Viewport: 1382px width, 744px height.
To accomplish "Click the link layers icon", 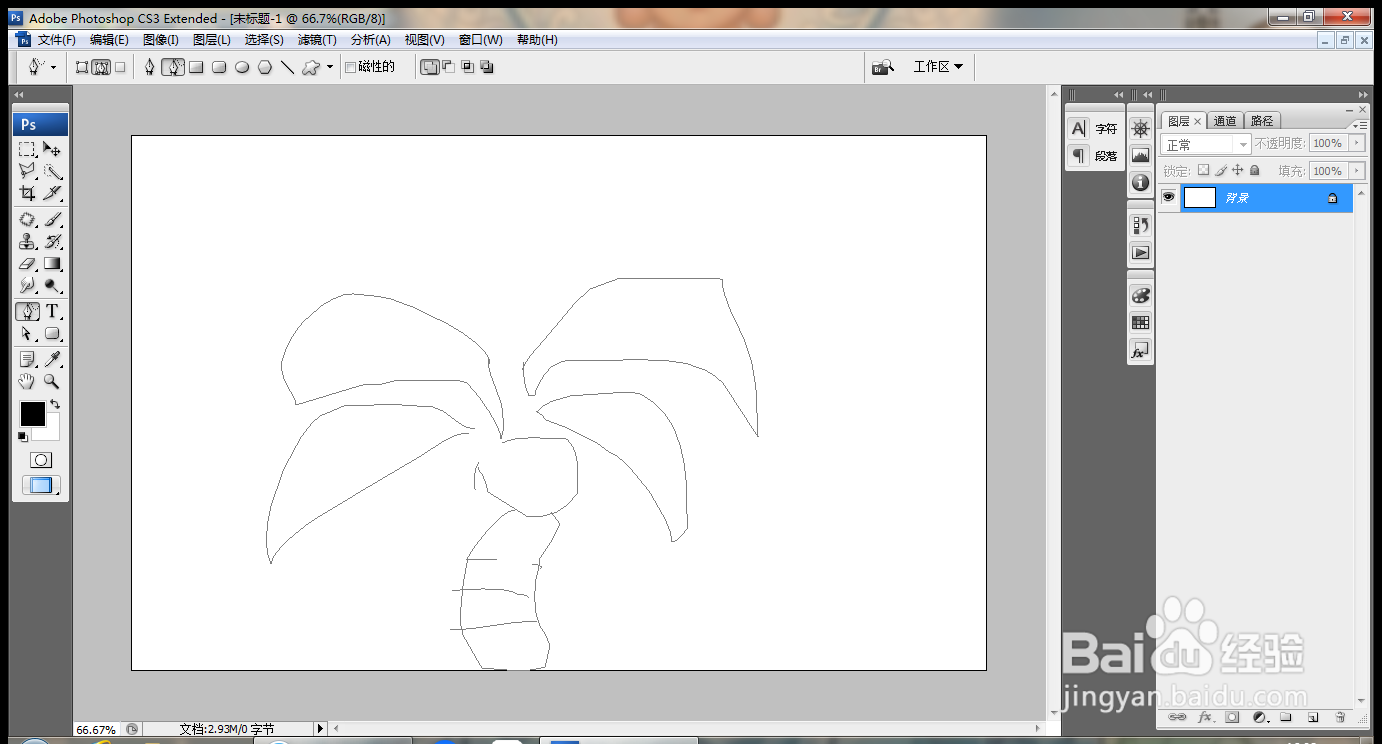I will 1178,717.
